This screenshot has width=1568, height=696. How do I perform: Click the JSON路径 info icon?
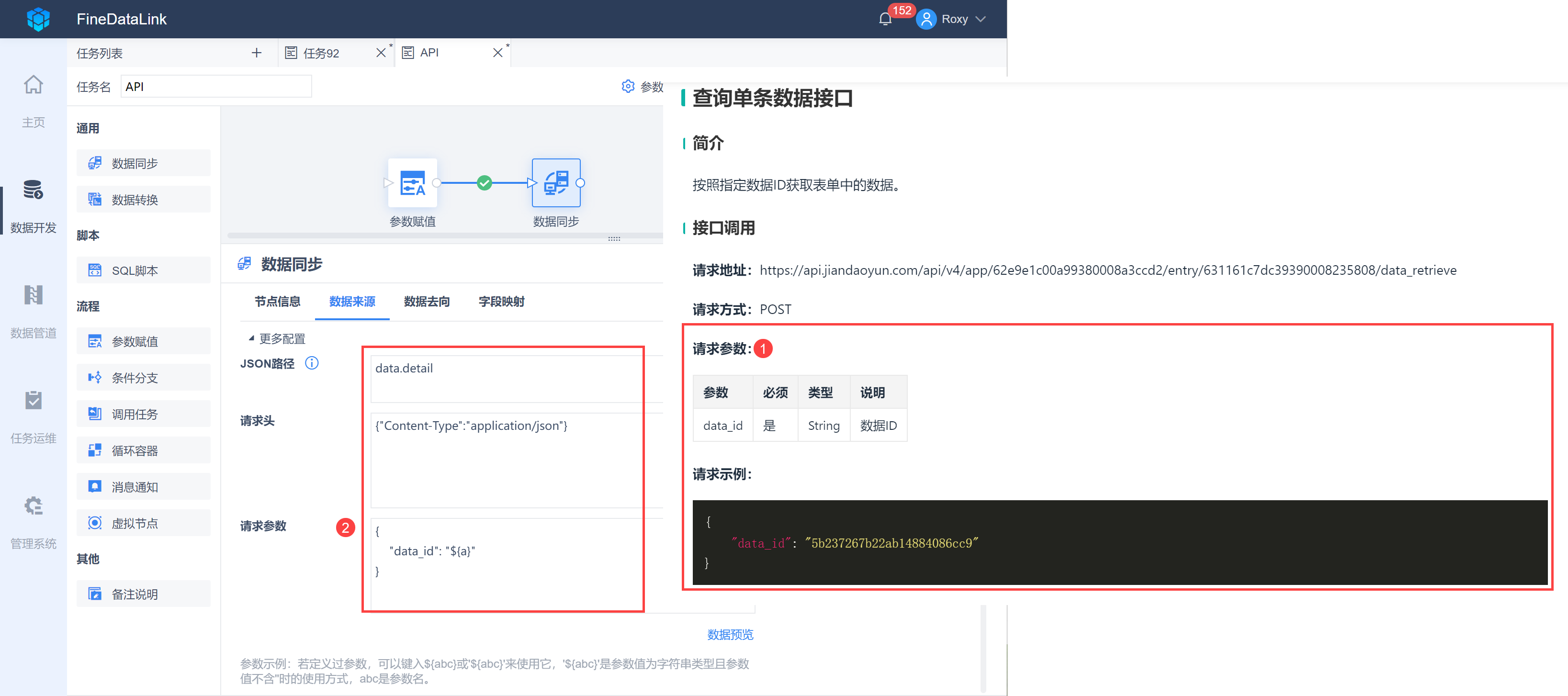coord(312,363)
